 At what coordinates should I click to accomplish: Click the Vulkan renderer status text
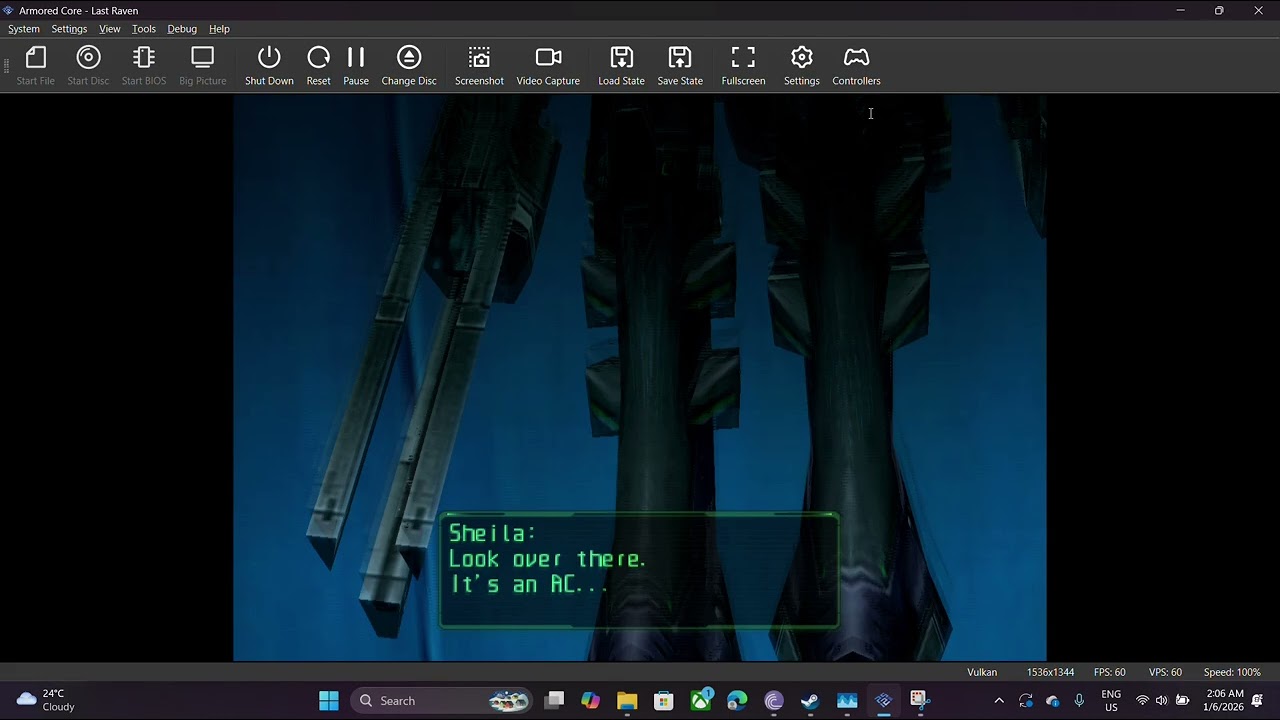coord(982,672)
